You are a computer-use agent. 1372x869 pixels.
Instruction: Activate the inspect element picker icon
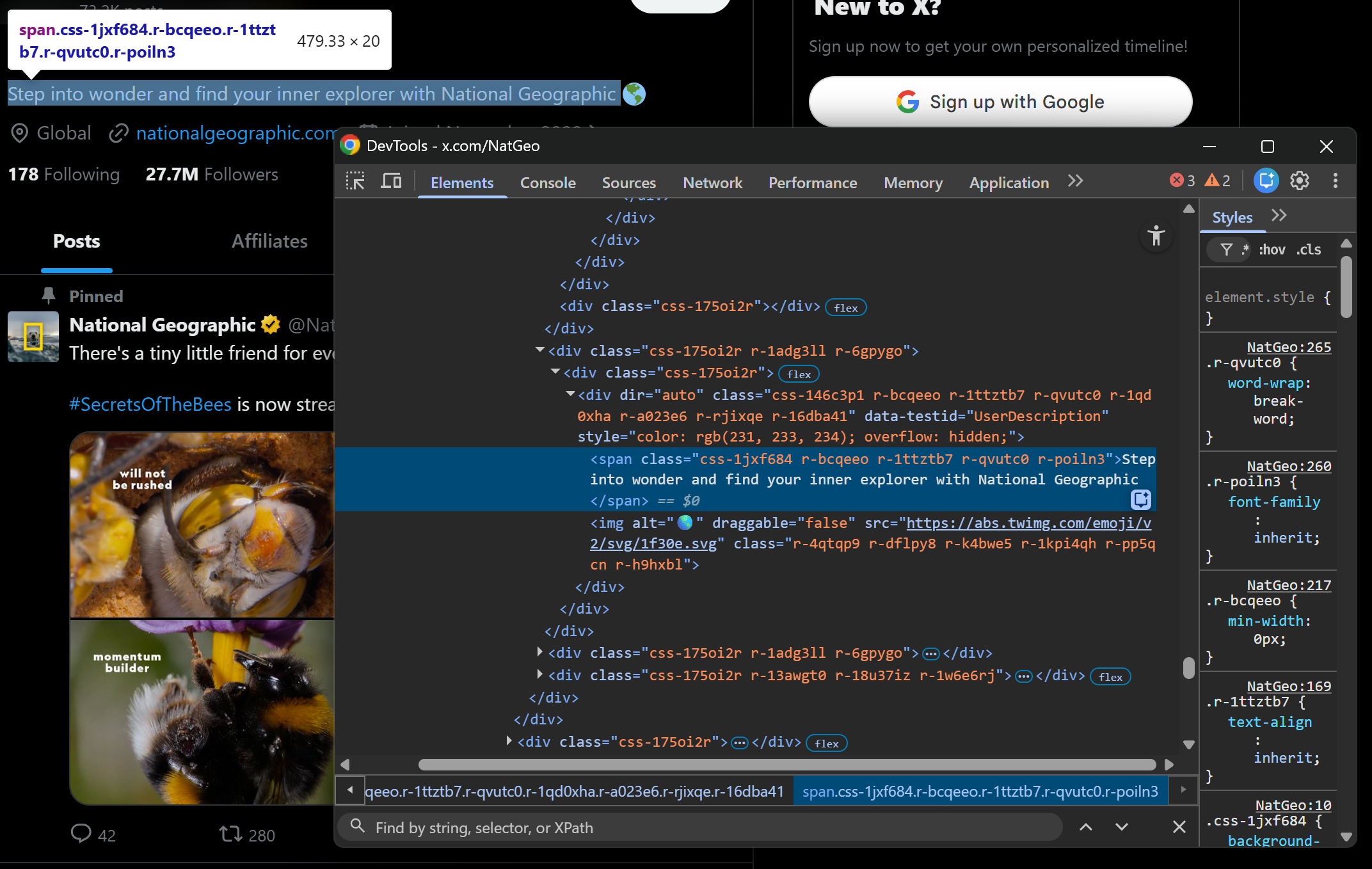point(355,182)
